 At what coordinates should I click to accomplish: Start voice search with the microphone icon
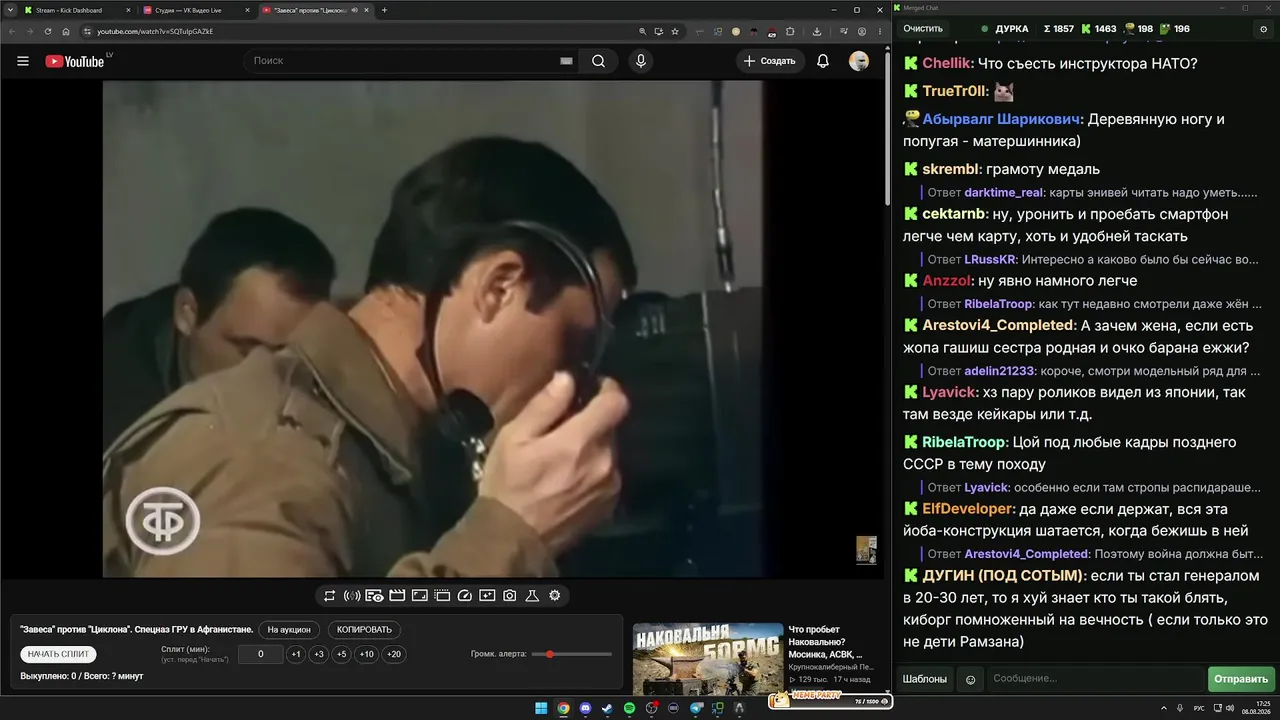(641, 61)
